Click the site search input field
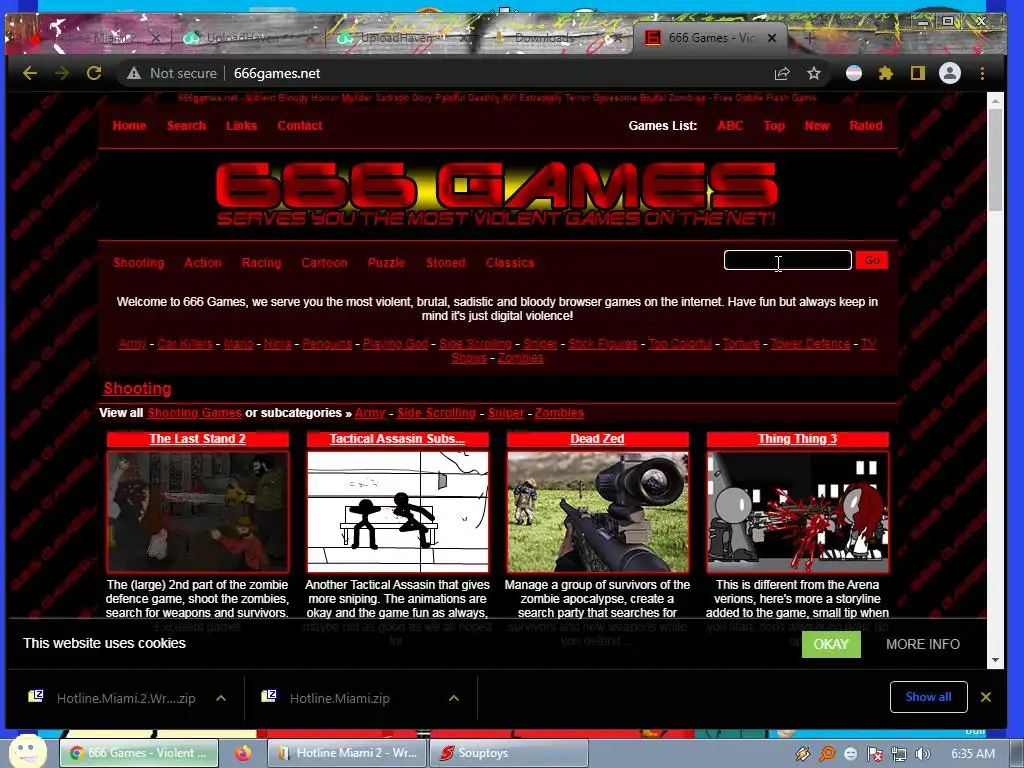This screenshot has width=1024, height=768. (x=788, y=260)
